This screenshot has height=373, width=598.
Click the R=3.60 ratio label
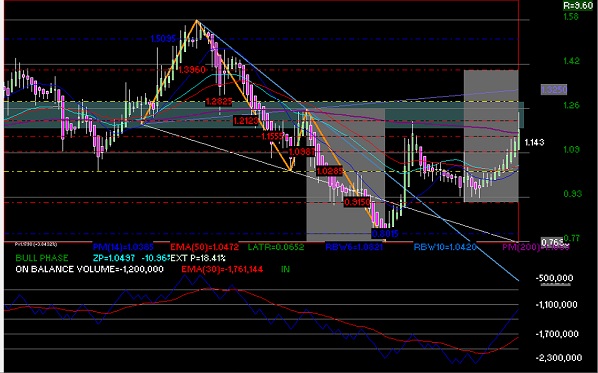point(578,5)
